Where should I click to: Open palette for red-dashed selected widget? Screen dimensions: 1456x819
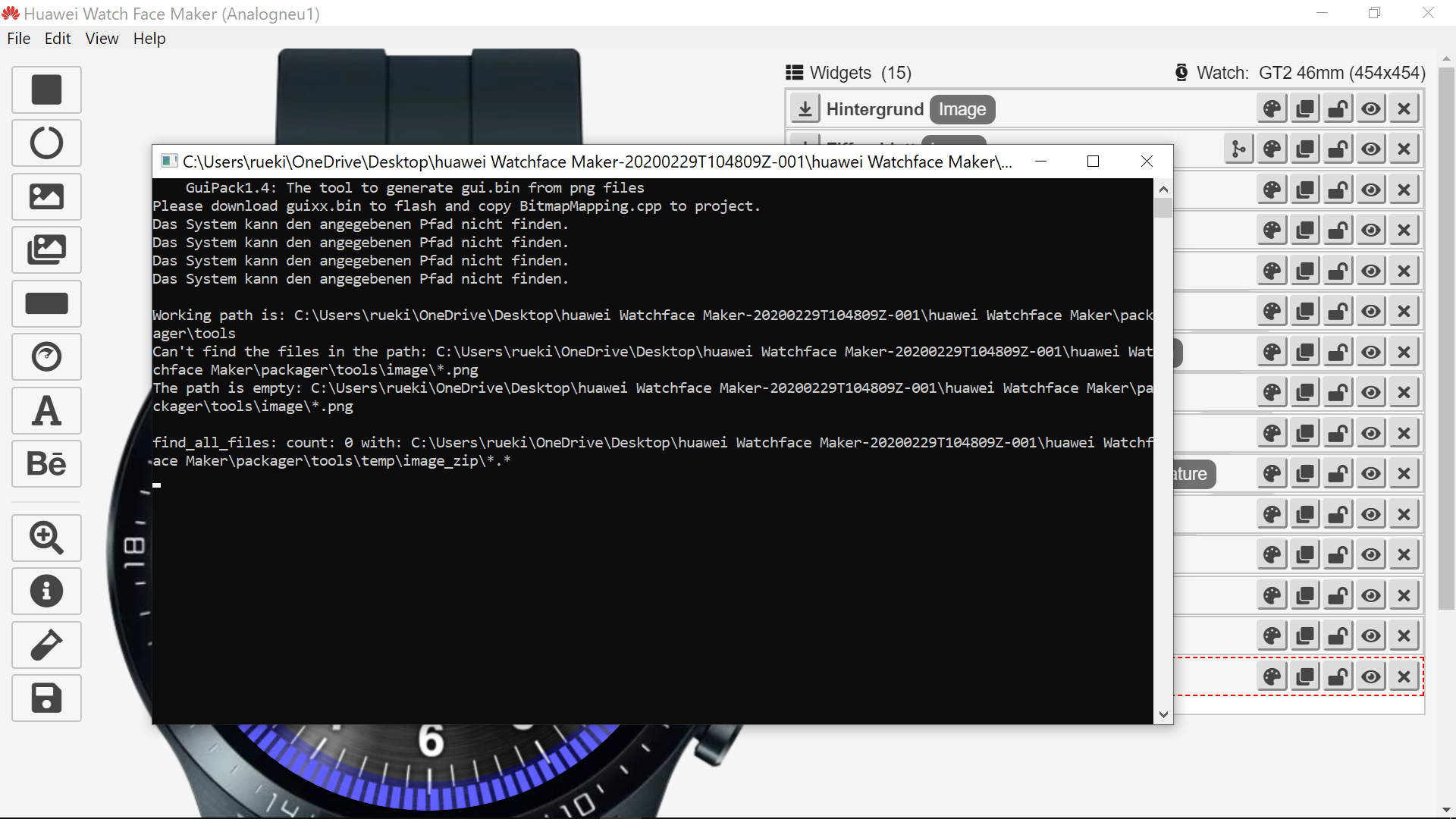[1272, 676]
